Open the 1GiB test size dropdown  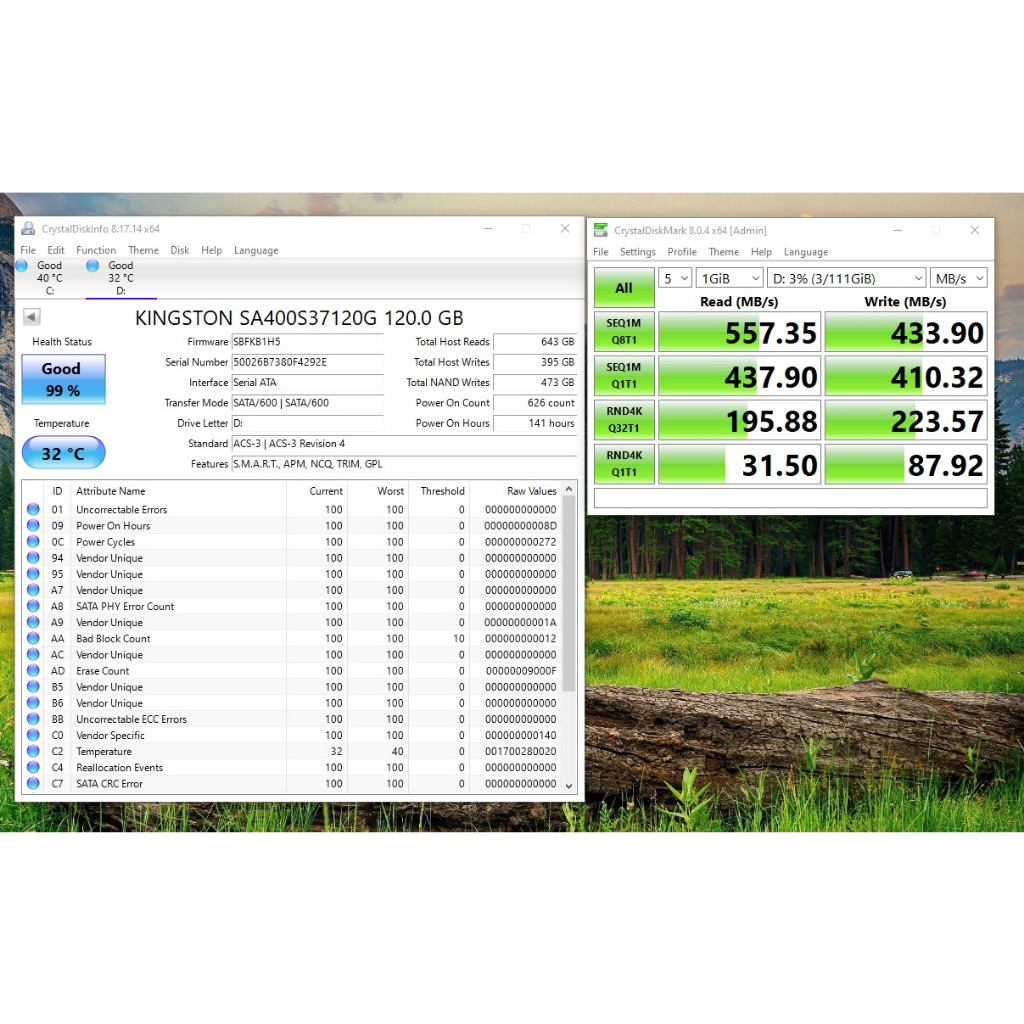(729, 278)
